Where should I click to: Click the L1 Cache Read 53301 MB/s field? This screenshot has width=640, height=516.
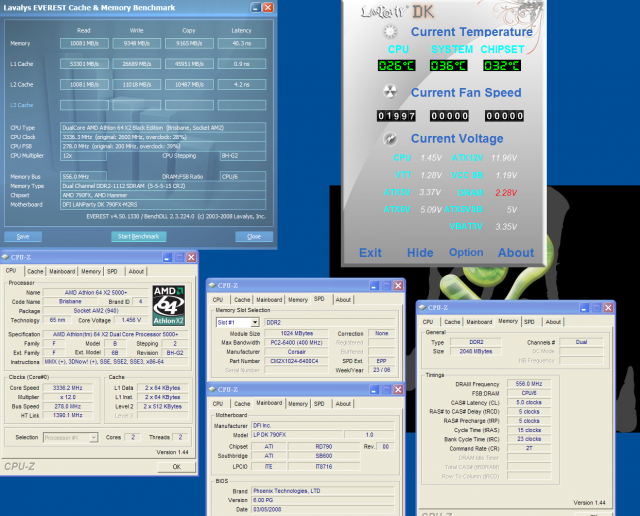click(x=84, y=64)
